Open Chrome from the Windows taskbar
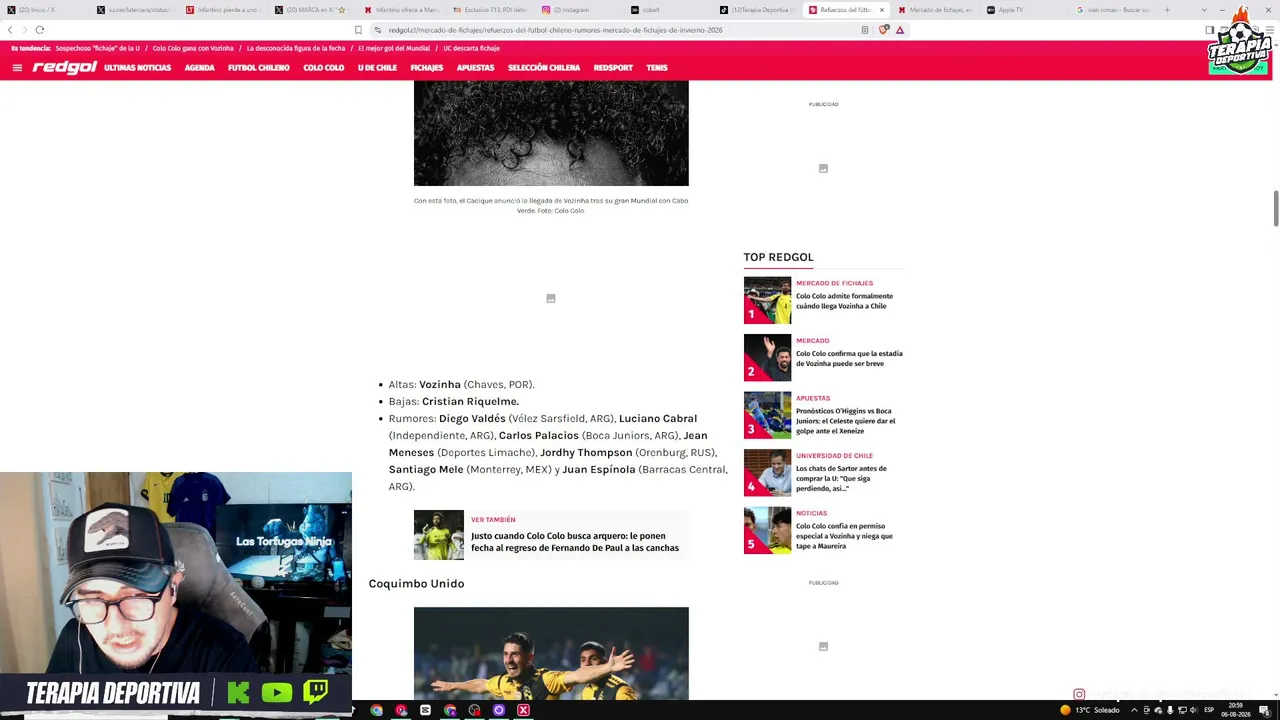1280x720 pixels. [x=376, y=710]
